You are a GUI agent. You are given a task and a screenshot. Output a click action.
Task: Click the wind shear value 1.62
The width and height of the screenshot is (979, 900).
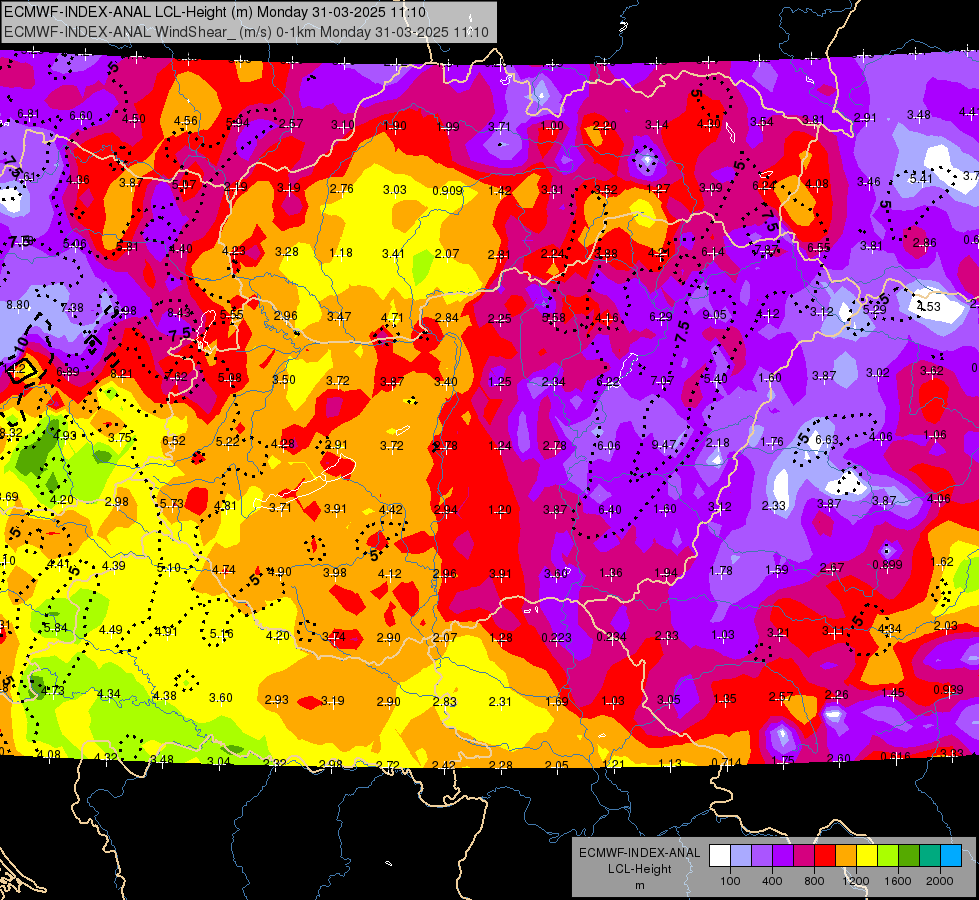pyautogui.click(x=942, y=561)
